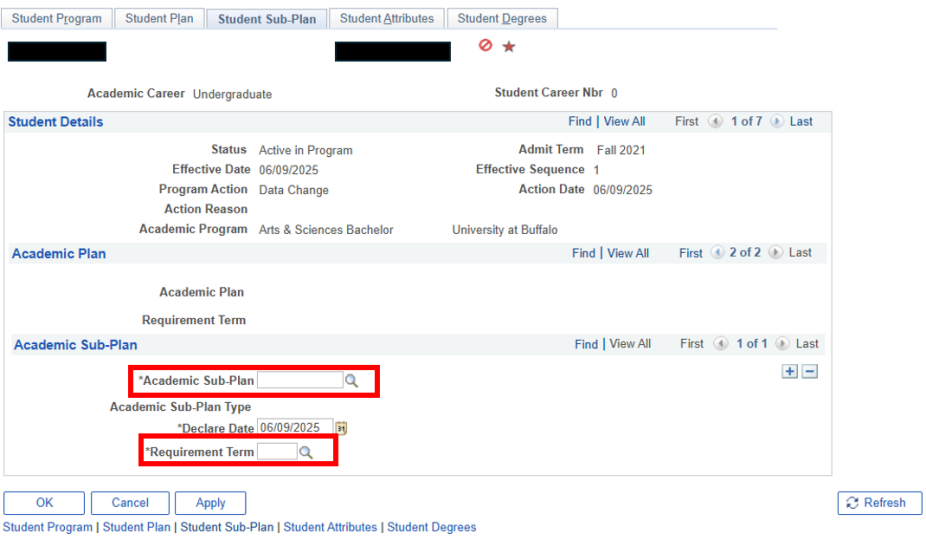Click the OK button
The image size is (926, 540).
coord(44,503)
